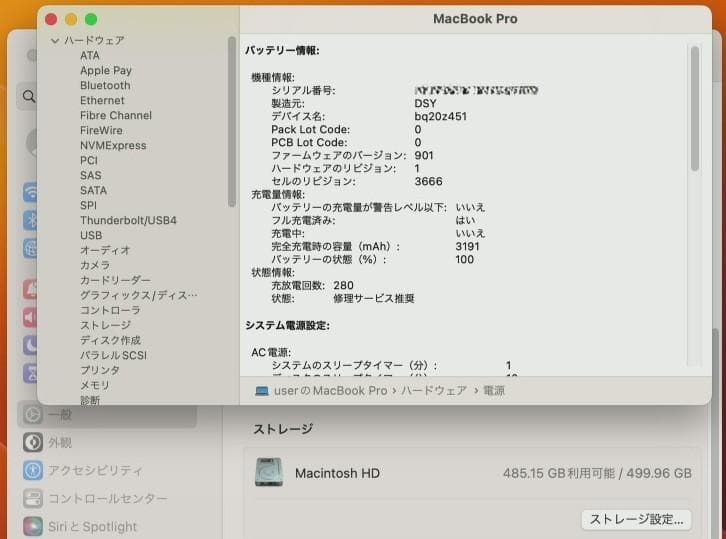Click userのMacBook Pro in path bar
This screenshot has height=539, width=726.
(x=330, y=391)
